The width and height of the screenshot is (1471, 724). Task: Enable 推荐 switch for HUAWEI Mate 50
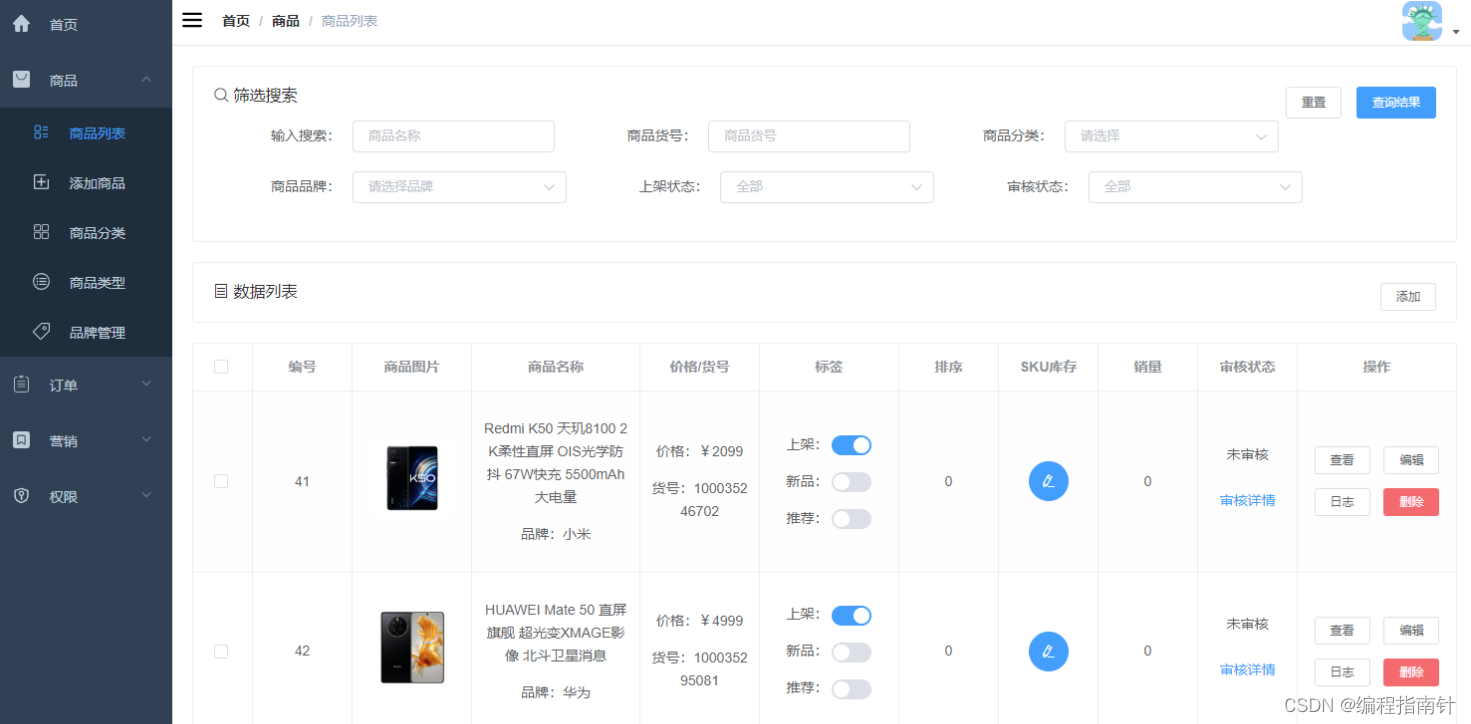[x=851, y=689]
